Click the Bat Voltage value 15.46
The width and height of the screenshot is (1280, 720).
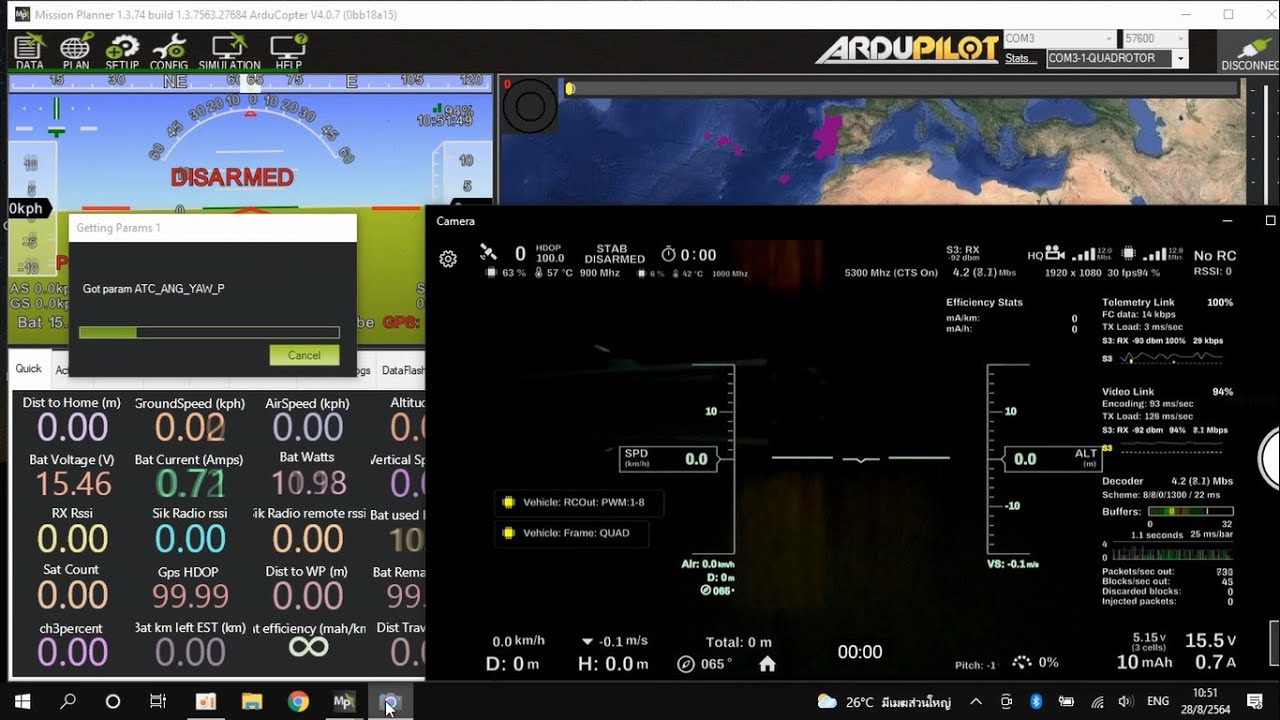coord(74,484)
